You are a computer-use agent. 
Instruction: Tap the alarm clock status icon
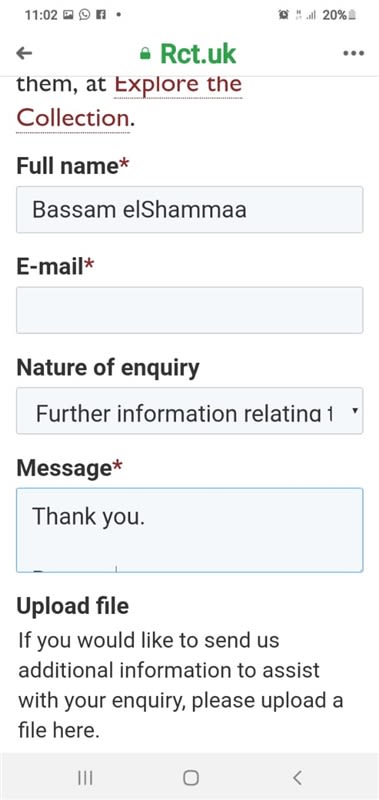tap(284, 15)
